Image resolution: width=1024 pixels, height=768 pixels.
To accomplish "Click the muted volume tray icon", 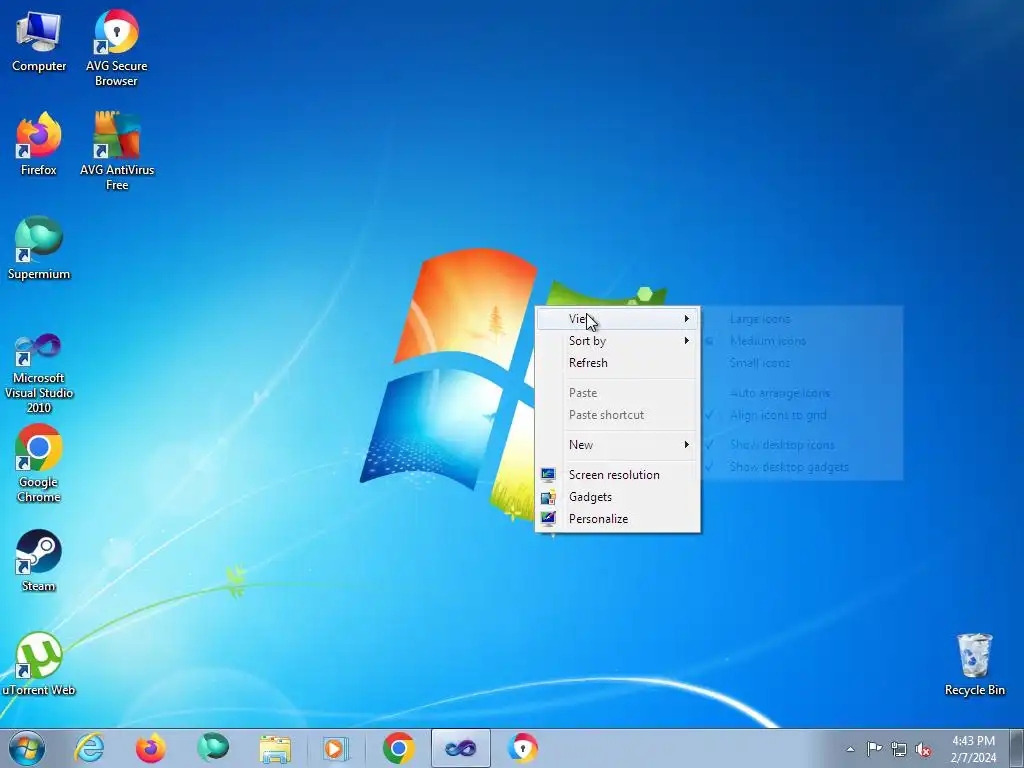I will [923, 749].
